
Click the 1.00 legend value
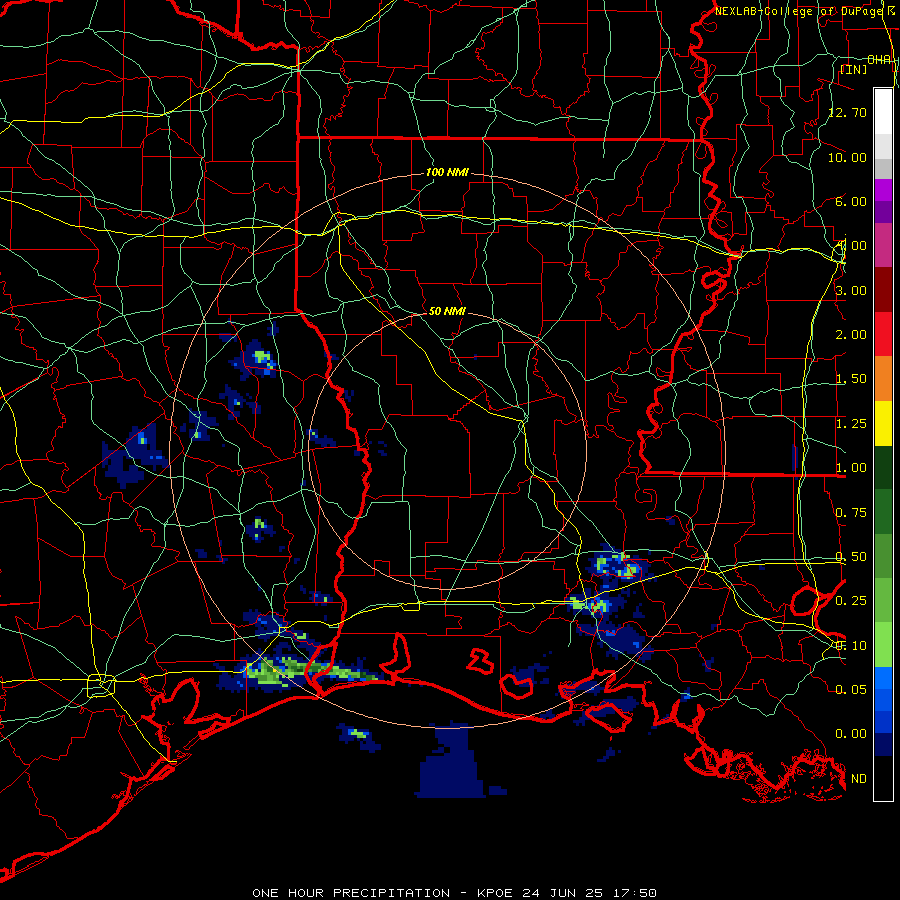851,468
